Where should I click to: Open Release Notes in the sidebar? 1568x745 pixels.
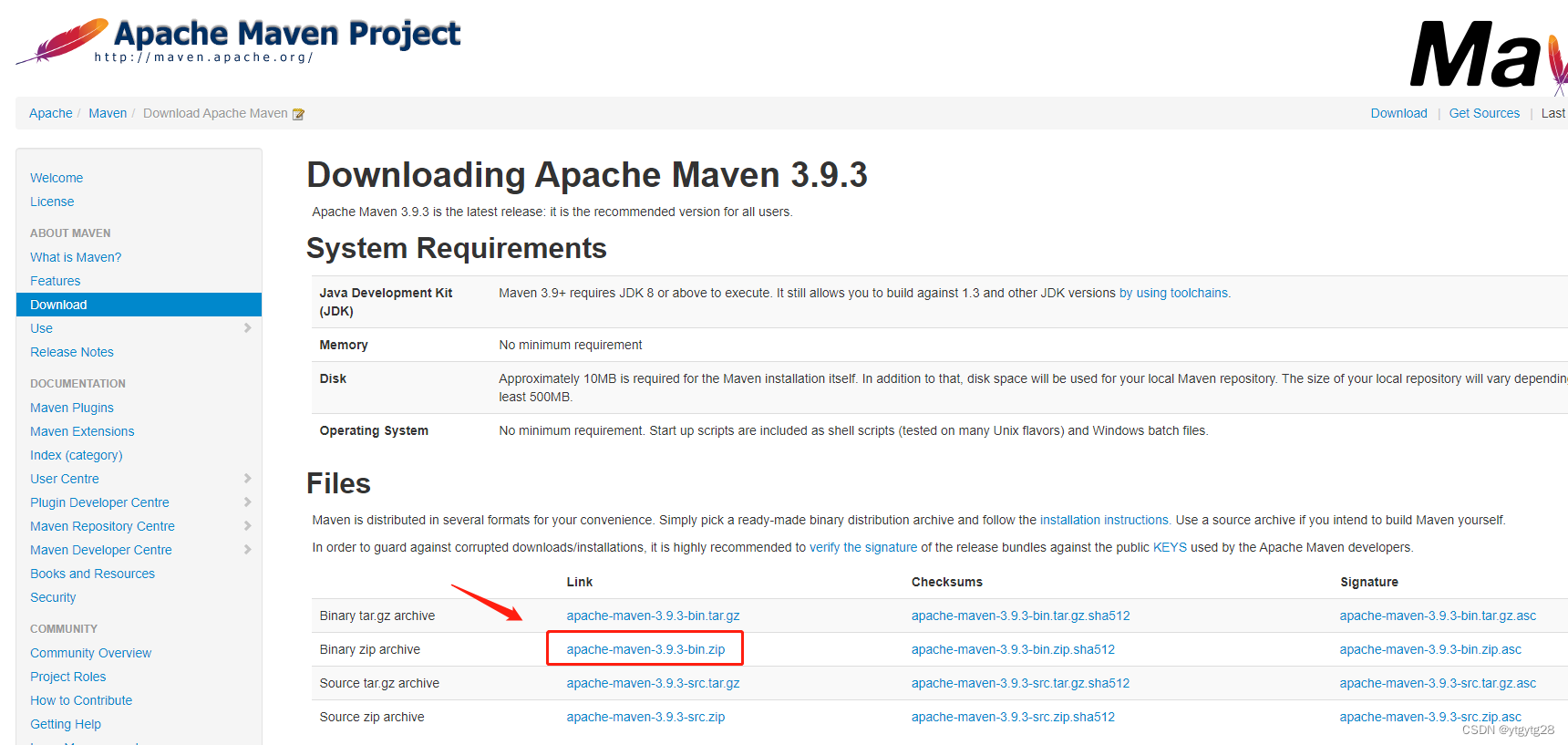click(72, 352)
